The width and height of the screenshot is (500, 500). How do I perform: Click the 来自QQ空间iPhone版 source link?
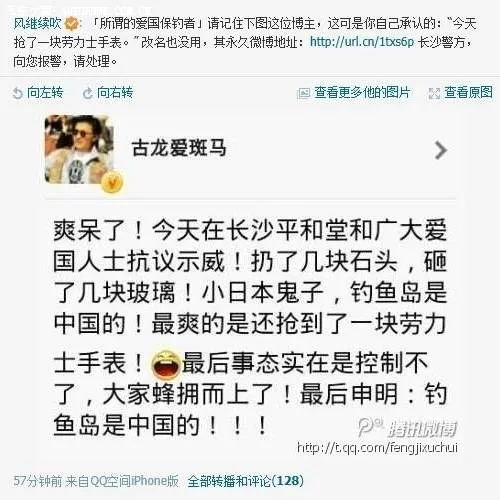(x=122, y=481)
